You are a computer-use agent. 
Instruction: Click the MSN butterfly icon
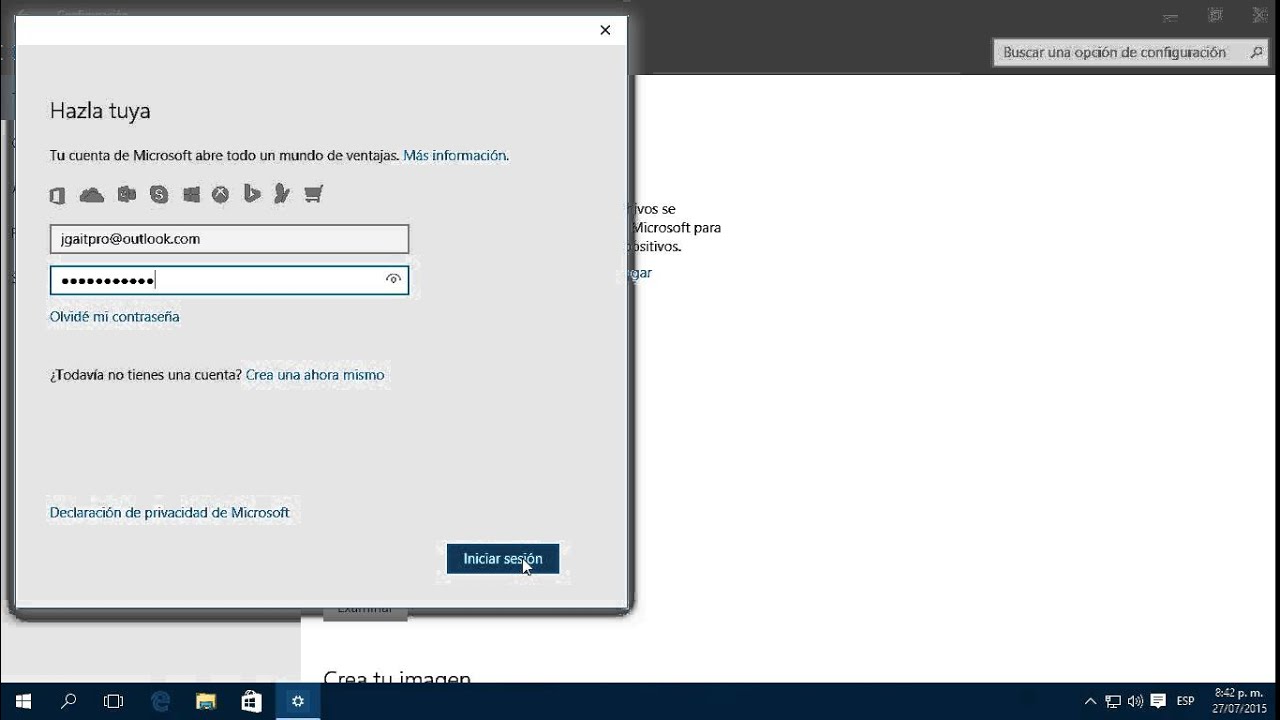coord(282,194)
